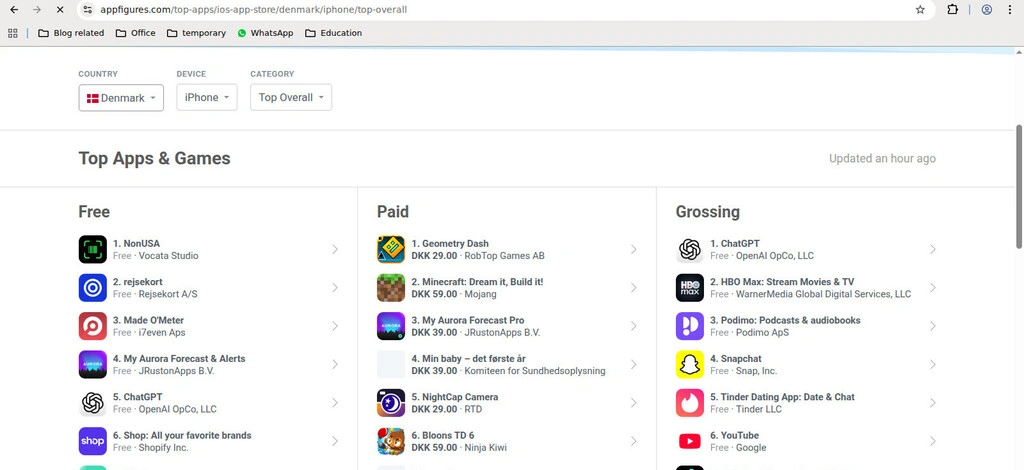The width and height of the screenshot is (1024, 470).
Task: Open My Aurora Forecast & Alerts icon
Action: pos(93,364)
